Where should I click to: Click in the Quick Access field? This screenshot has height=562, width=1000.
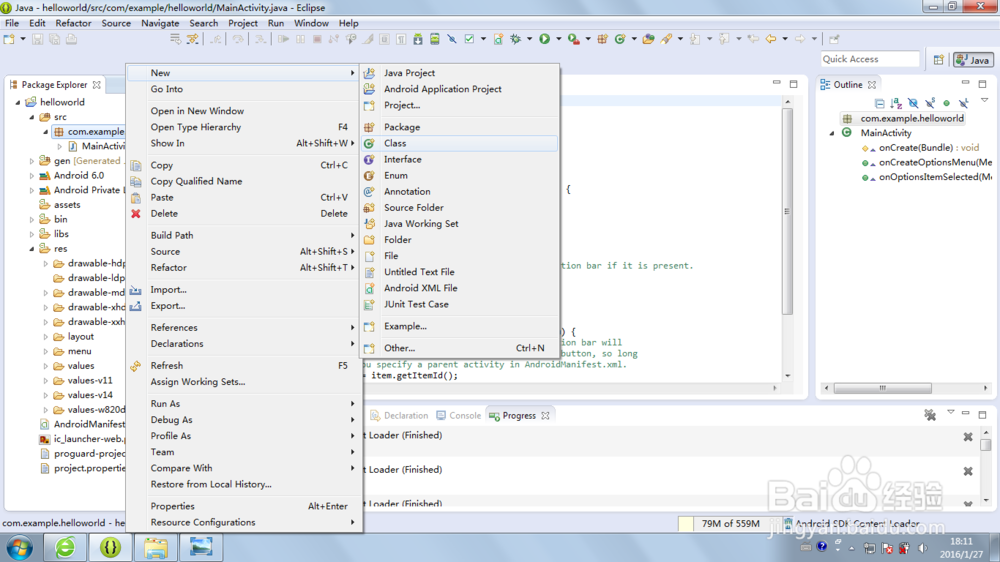[870, 59]
